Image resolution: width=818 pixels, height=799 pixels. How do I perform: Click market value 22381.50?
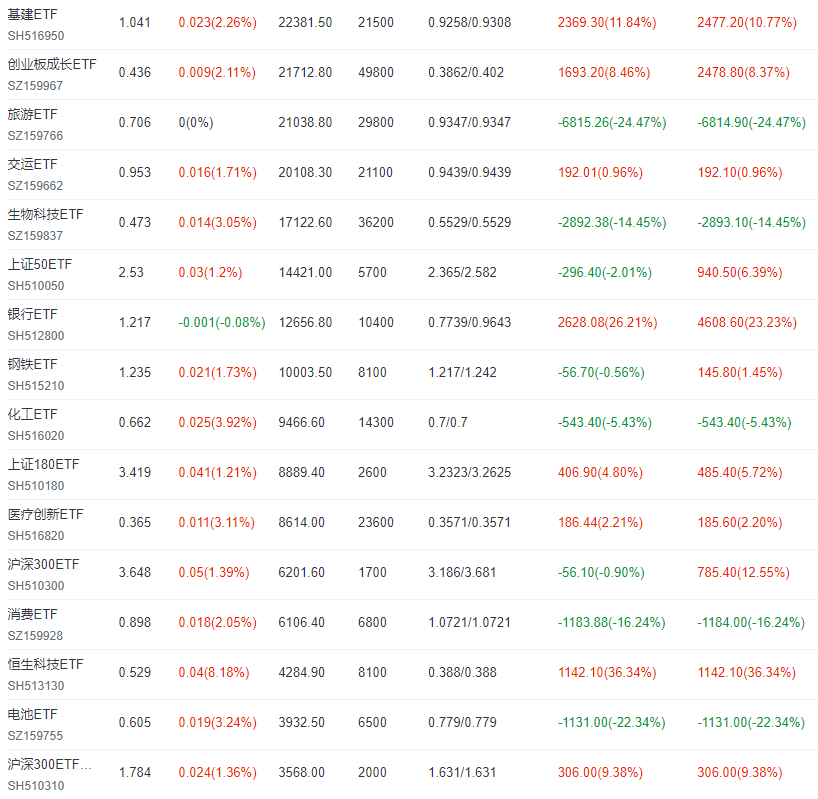click(305, 23)
